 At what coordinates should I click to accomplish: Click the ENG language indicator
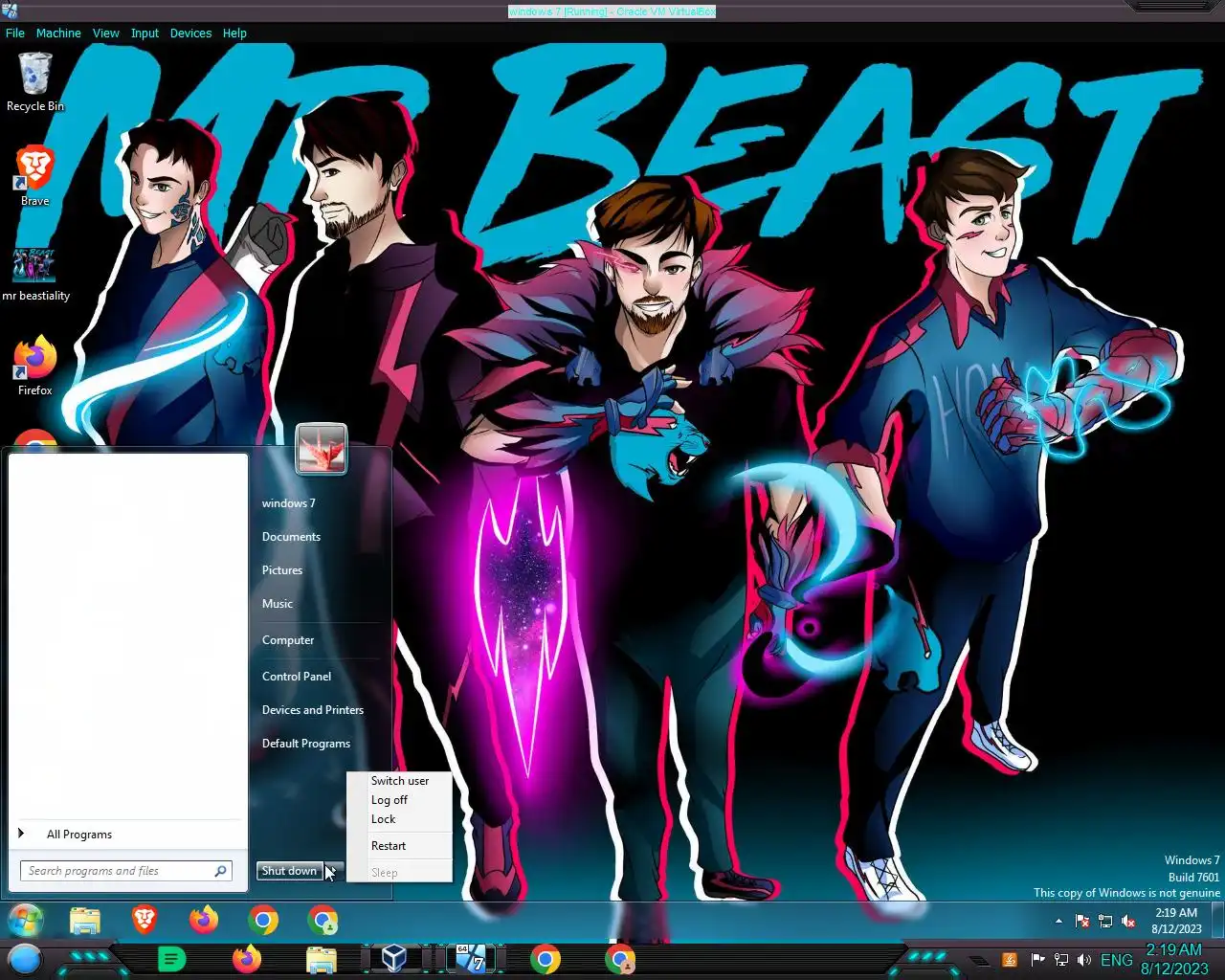[x=1116, y=960]
